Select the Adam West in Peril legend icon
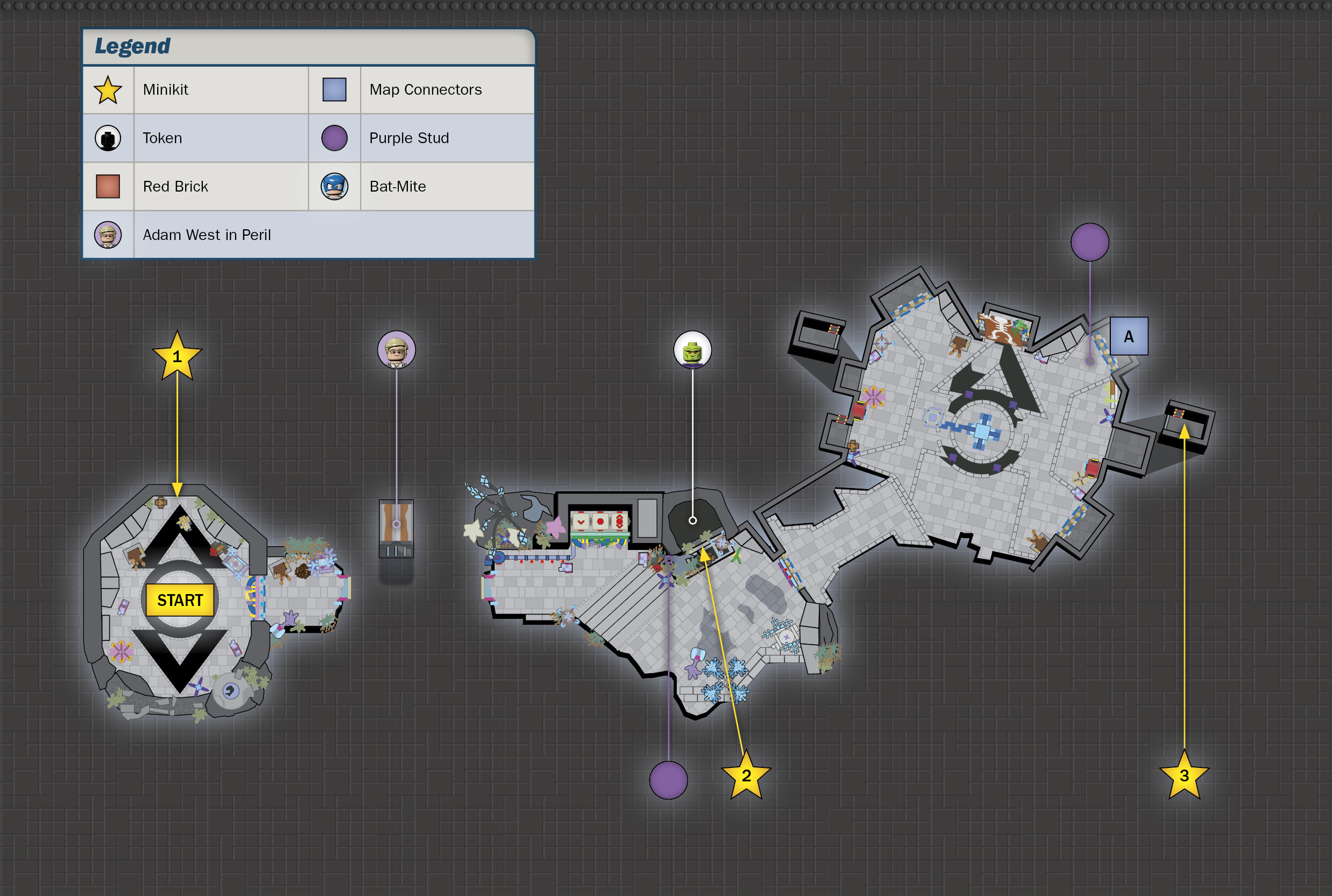Image resolution: width=1332 pixels, height=896 pixels. (108, 235)
